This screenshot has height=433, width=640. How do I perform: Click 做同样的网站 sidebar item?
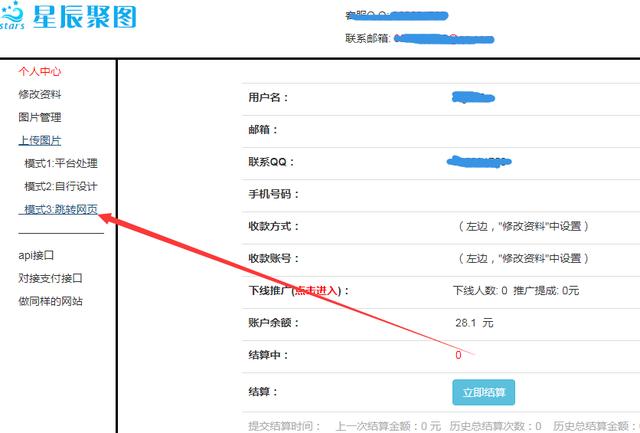(50, 301)
